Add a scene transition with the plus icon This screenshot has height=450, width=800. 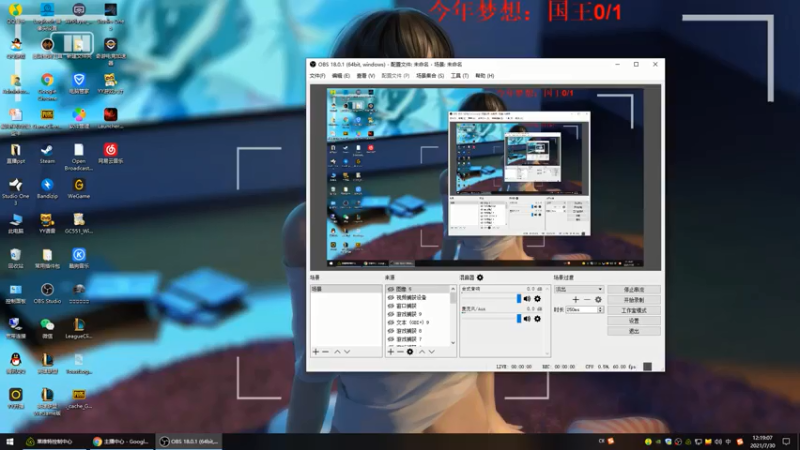(x=576, y=299)
